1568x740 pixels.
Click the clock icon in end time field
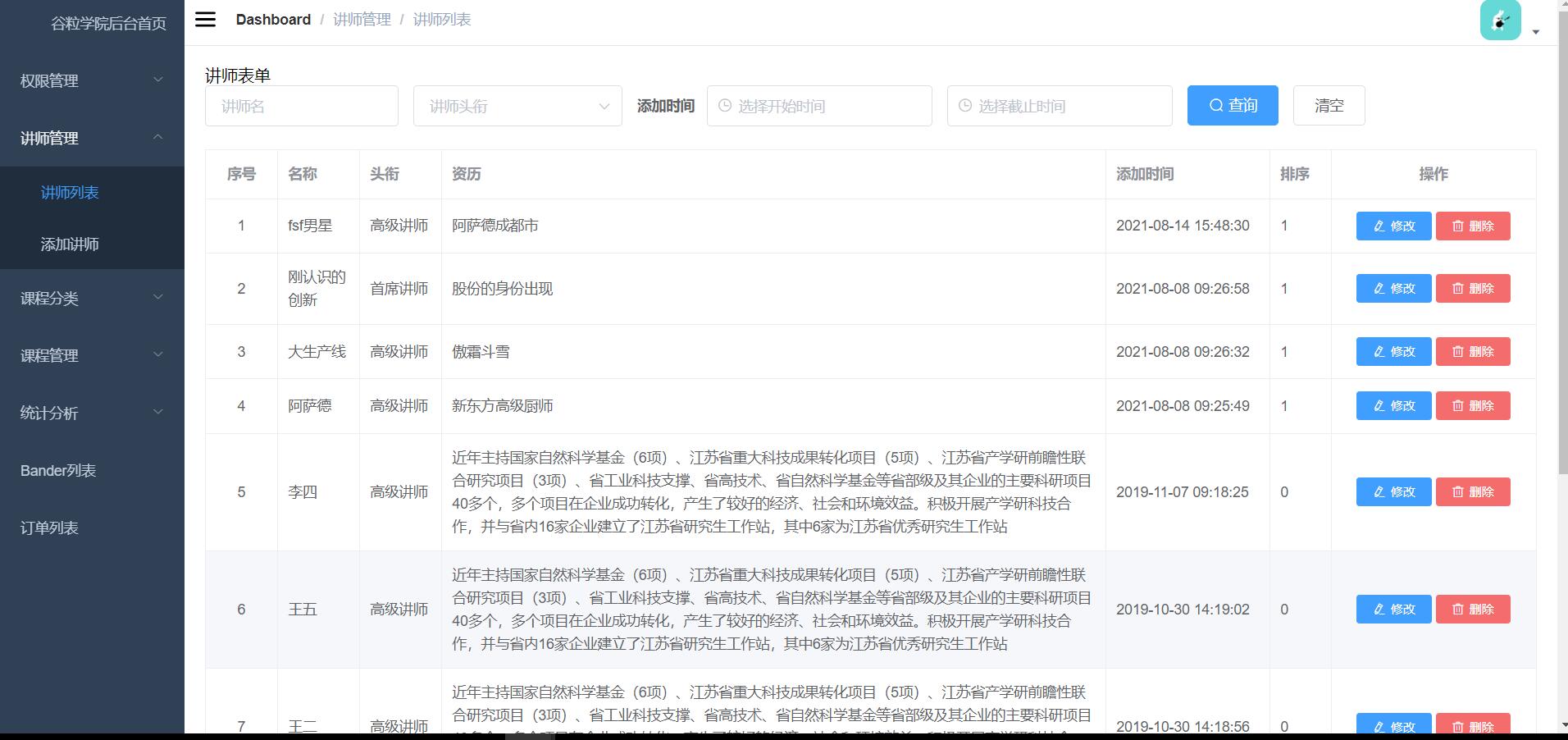[x=965, y=106]
